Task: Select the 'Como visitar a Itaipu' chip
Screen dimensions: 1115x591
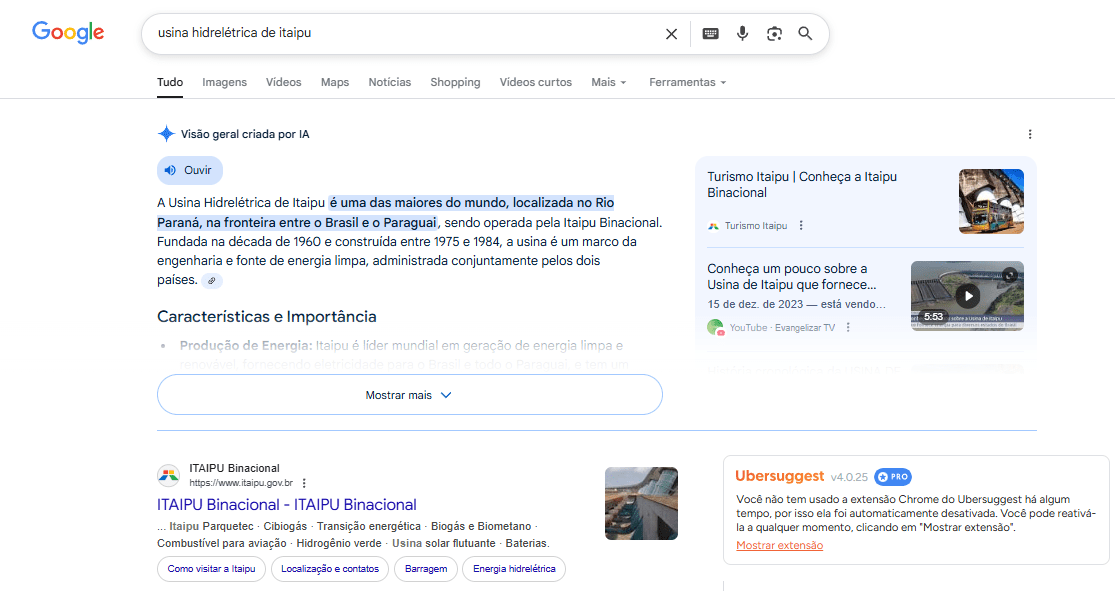Action: click(x=210, y=569)
